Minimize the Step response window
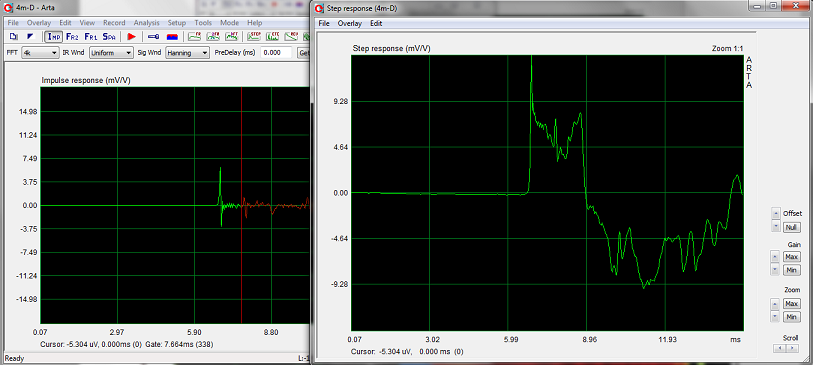Image resolution: width=813 pixels, height=365 pixels. (x=758, y=6)
